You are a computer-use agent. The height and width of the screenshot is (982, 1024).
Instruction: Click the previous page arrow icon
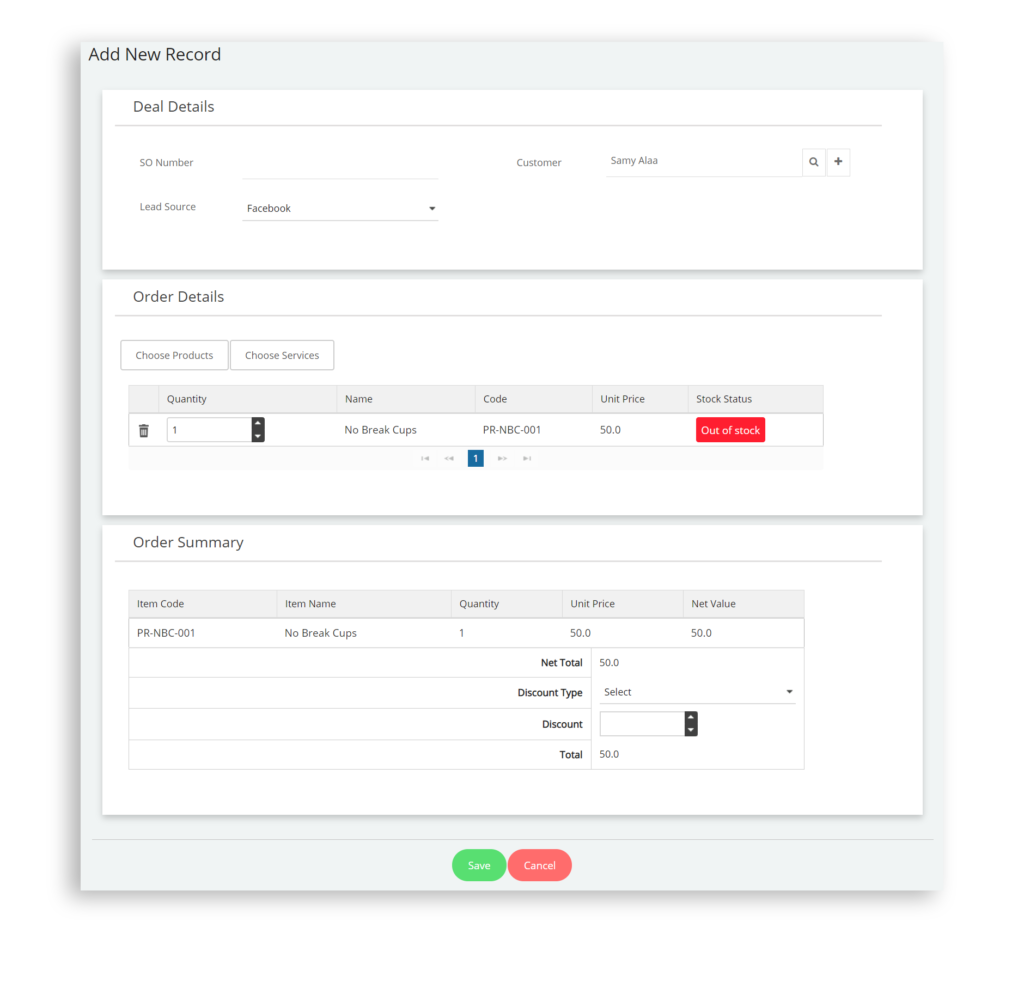coord(449,458)
